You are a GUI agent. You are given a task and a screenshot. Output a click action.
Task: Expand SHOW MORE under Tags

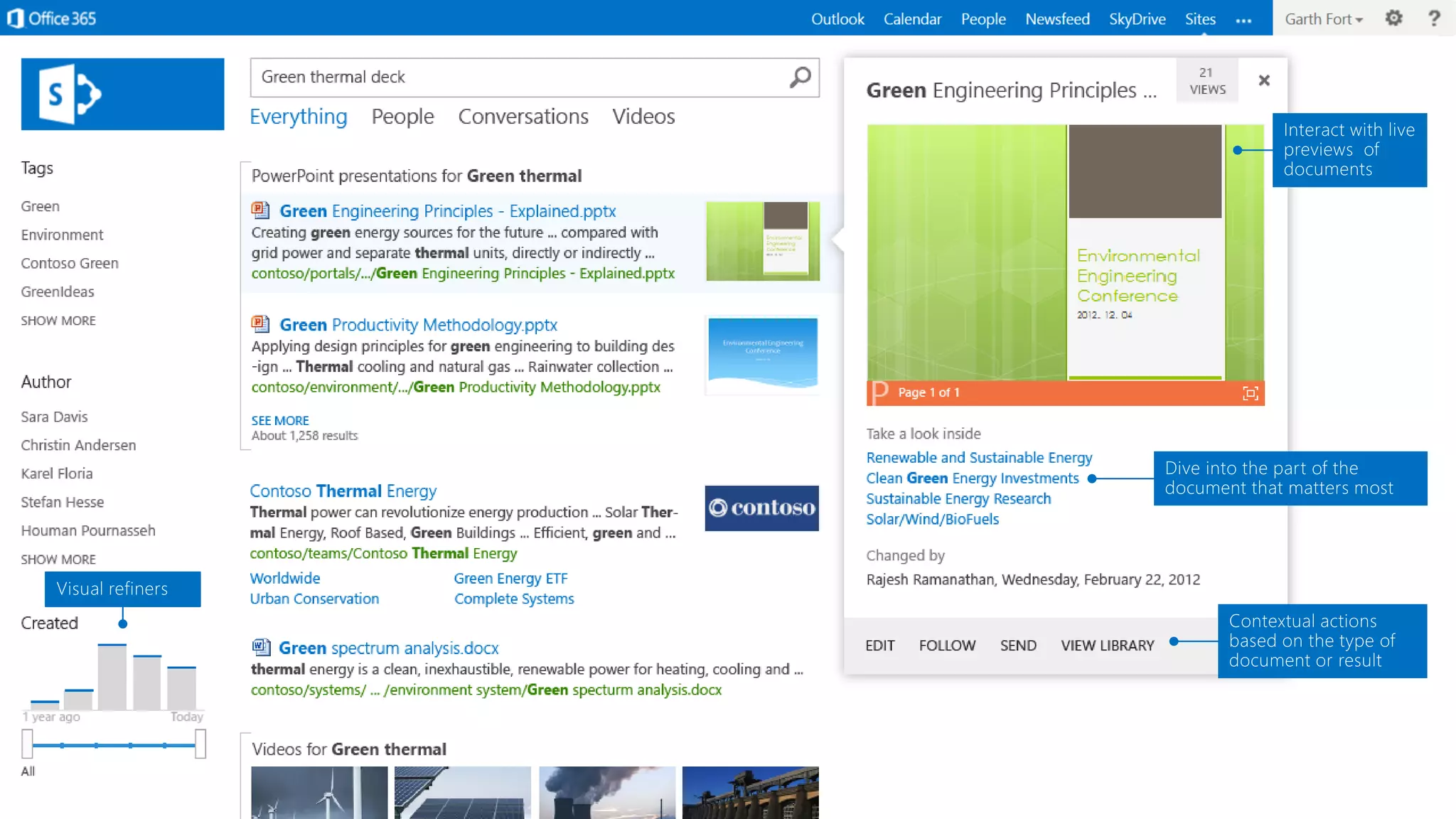click(58, 321)
